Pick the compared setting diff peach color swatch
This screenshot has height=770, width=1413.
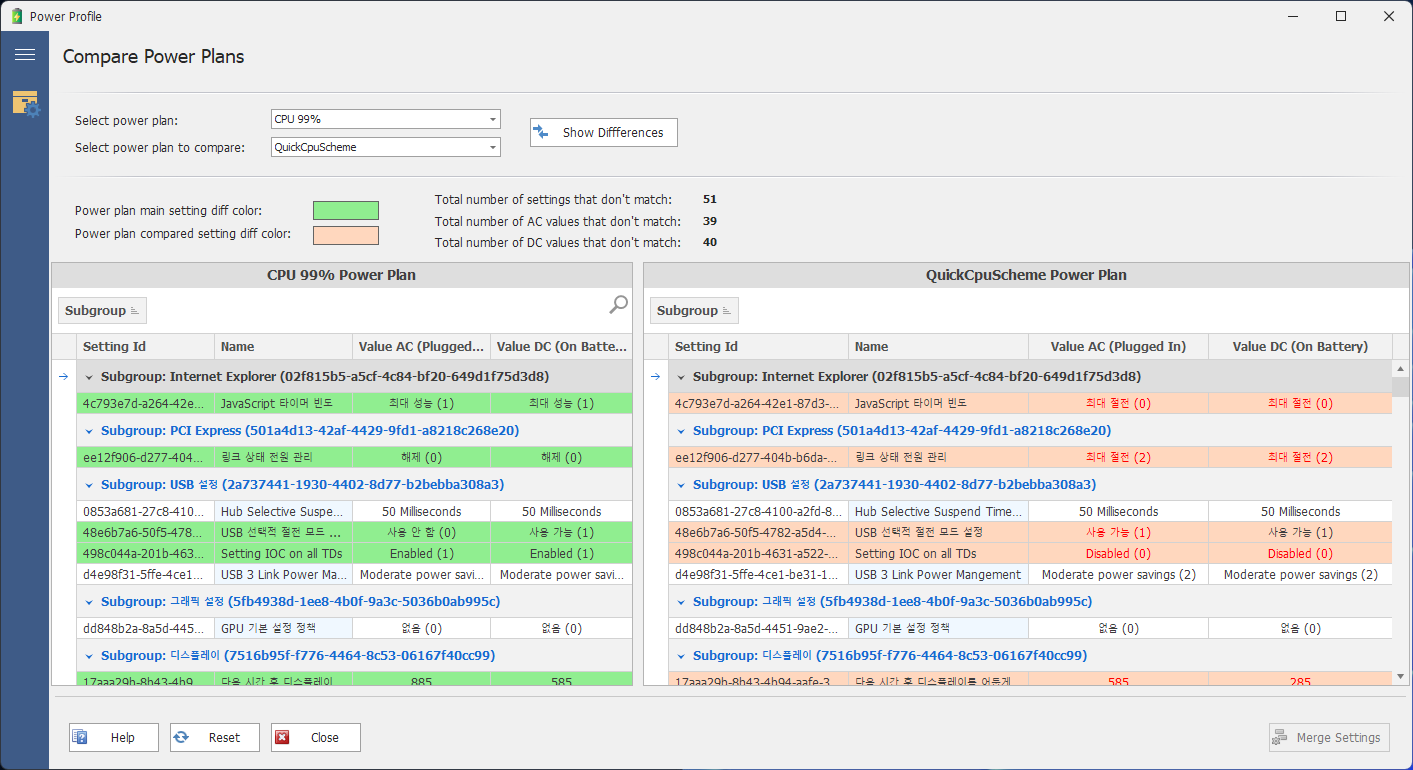pyautogui.click(x=346, y=235)
